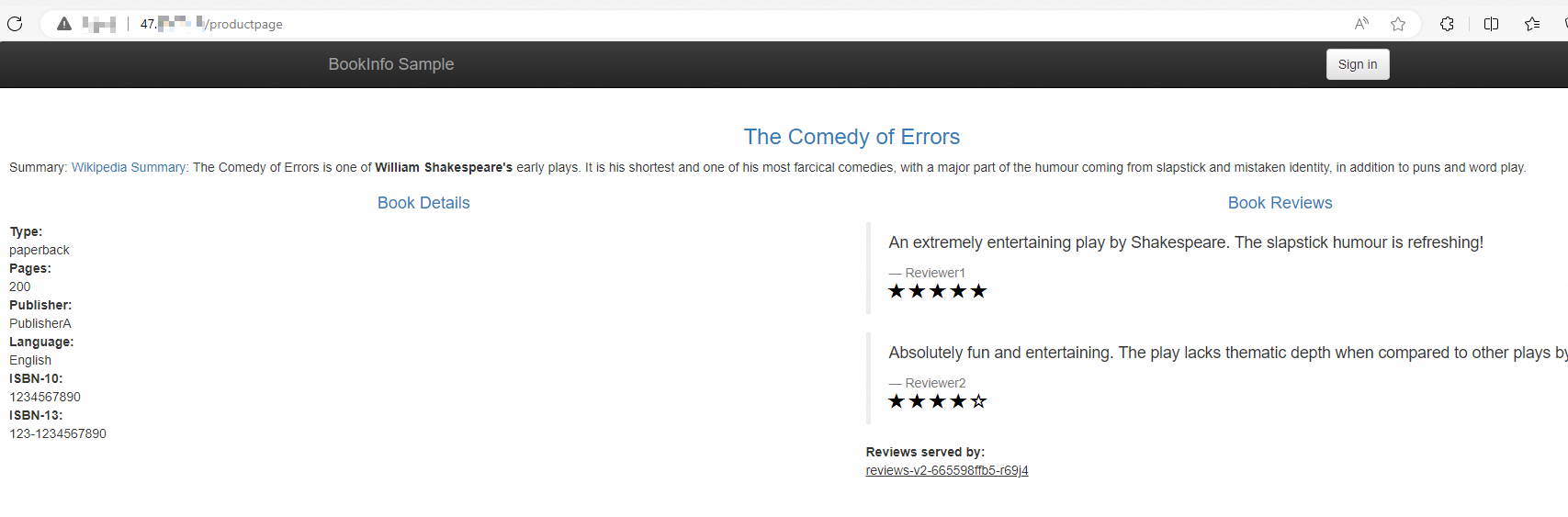The width and height of the screenshot is (1568, 517).
Task: Click The Comedy of Errors title
Action: point(851,137)
